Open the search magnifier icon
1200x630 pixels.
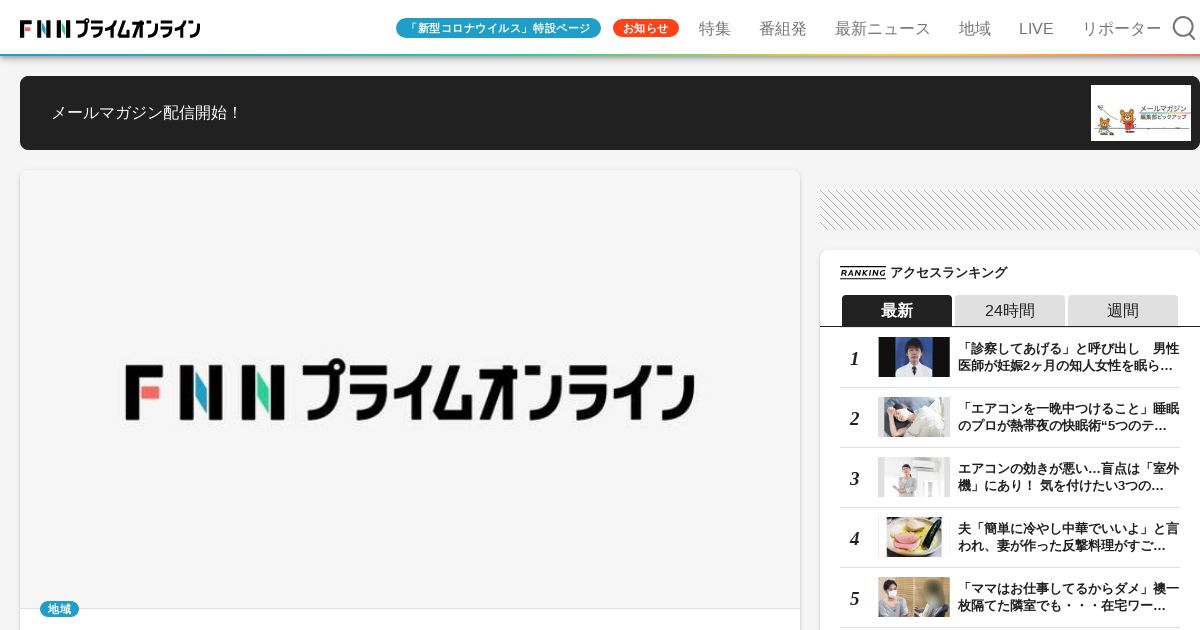[x=1183, y=28]
